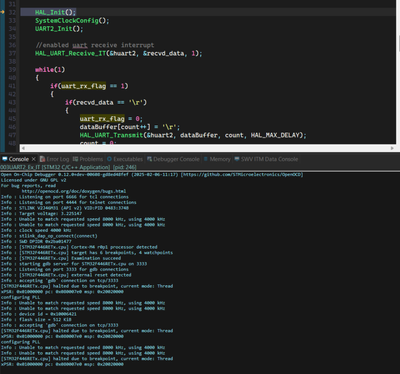400x374 pixels.
Task: Click the editor horizontal scrollbar left arrow
Action: point(23,148)
